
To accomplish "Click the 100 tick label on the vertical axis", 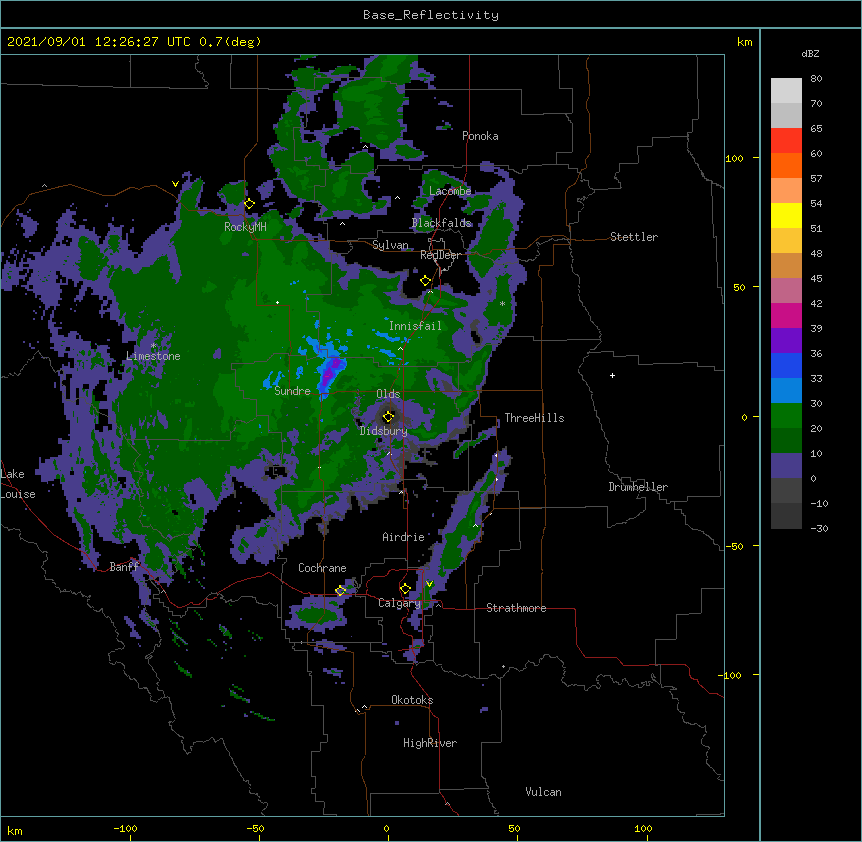I will point(734,159).
